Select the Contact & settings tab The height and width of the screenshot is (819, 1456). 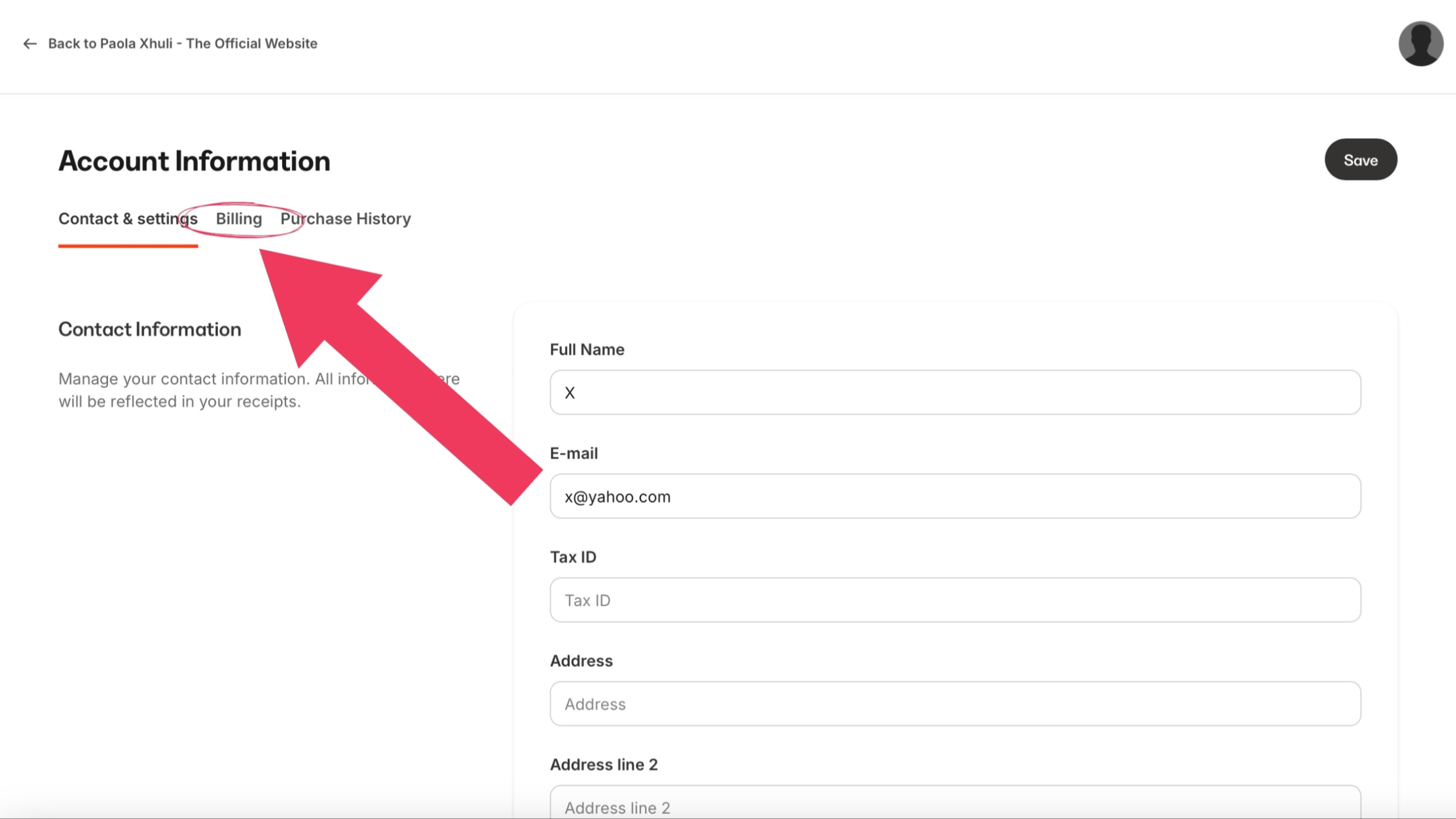pos(127,219)
